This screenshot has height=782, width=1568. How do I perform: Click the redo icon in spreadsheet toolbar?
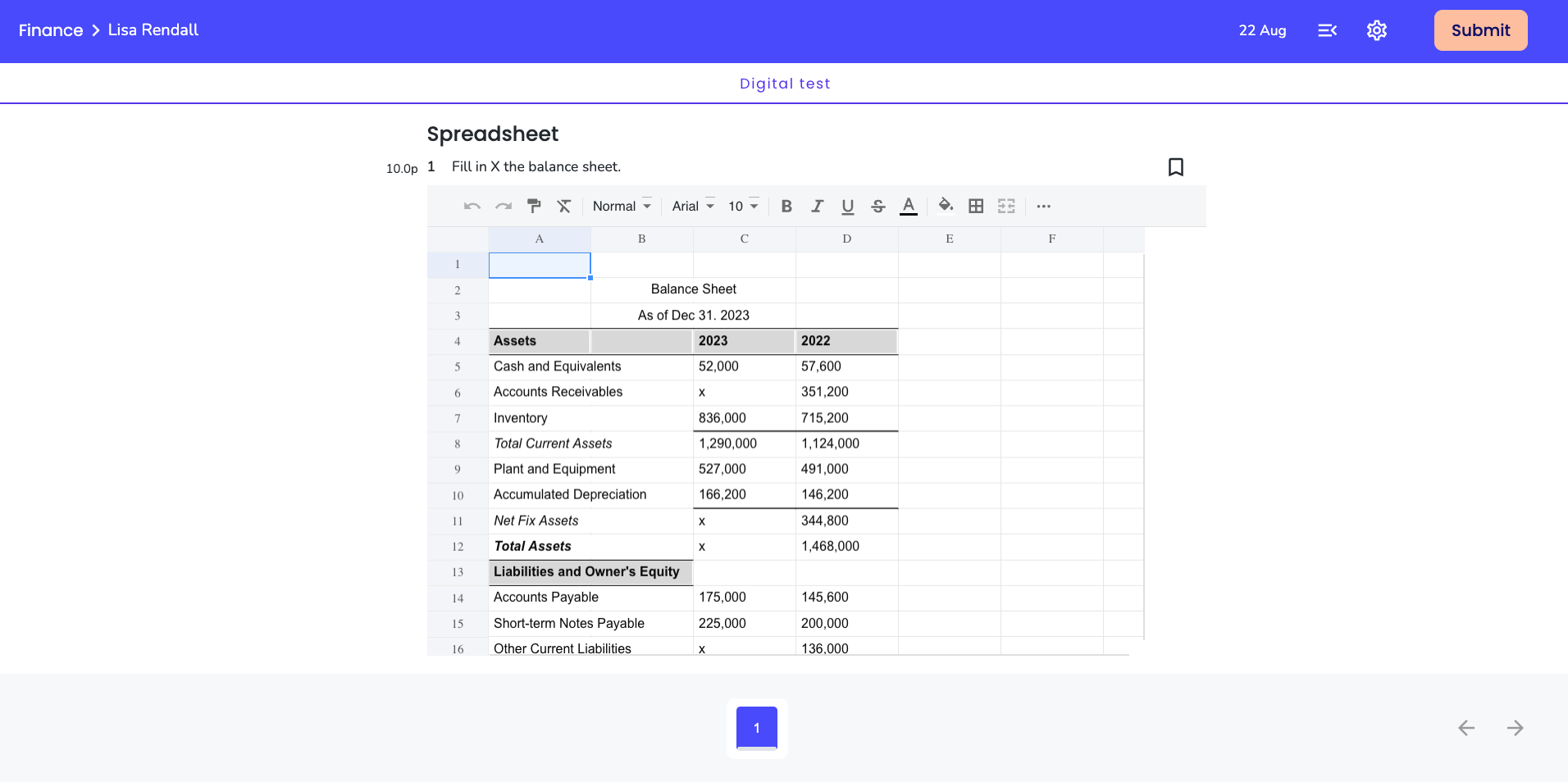coord(504,207)
